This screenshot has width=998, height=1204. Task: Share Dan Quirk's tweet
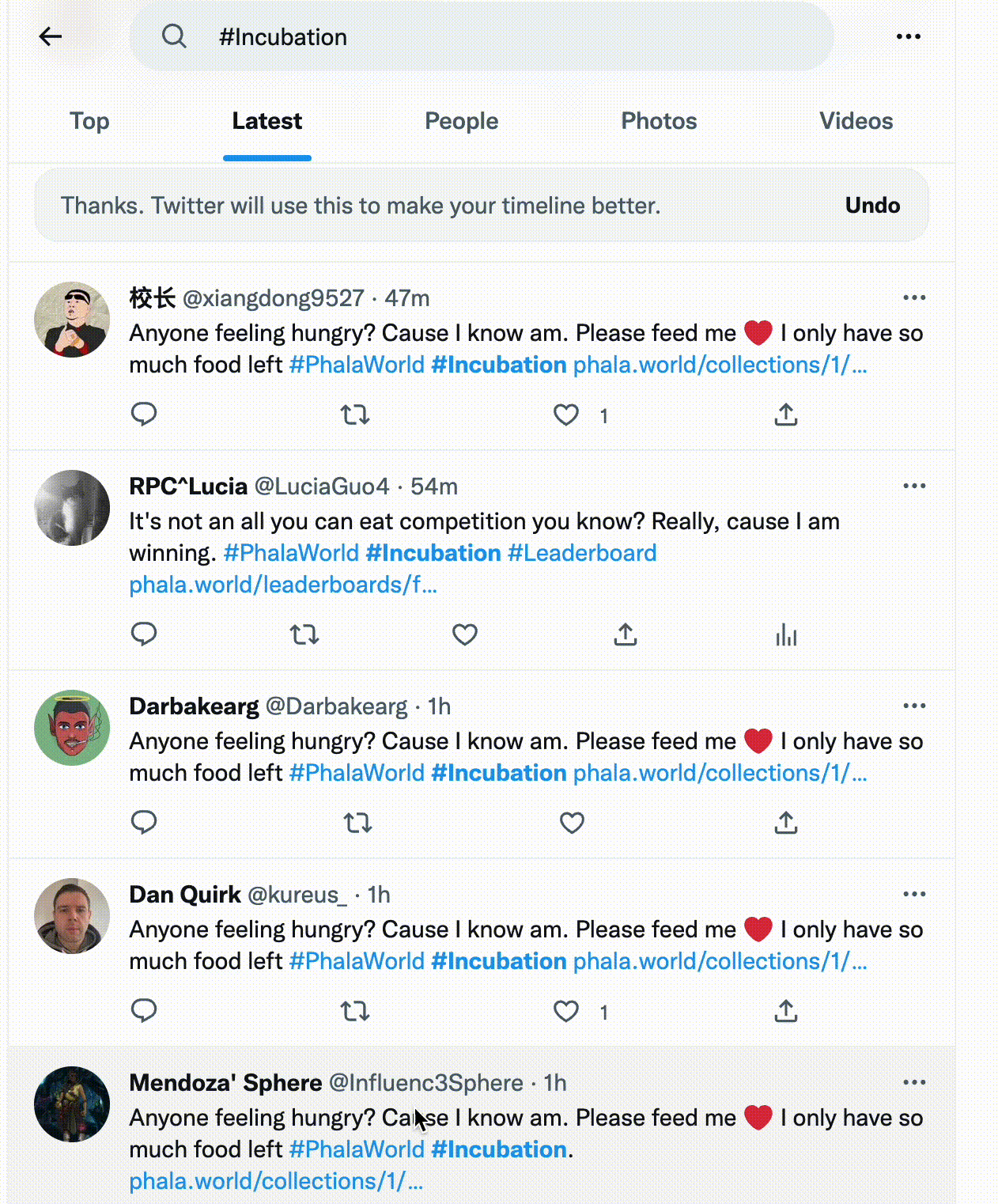click(x=785, y=1011)
